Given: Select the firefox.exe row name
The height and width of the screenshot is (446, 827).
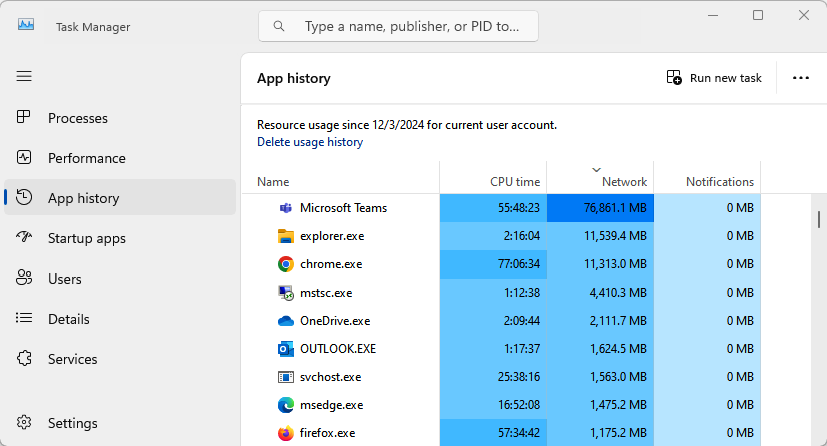Looking at the screenshot, I should coord(328,433).
